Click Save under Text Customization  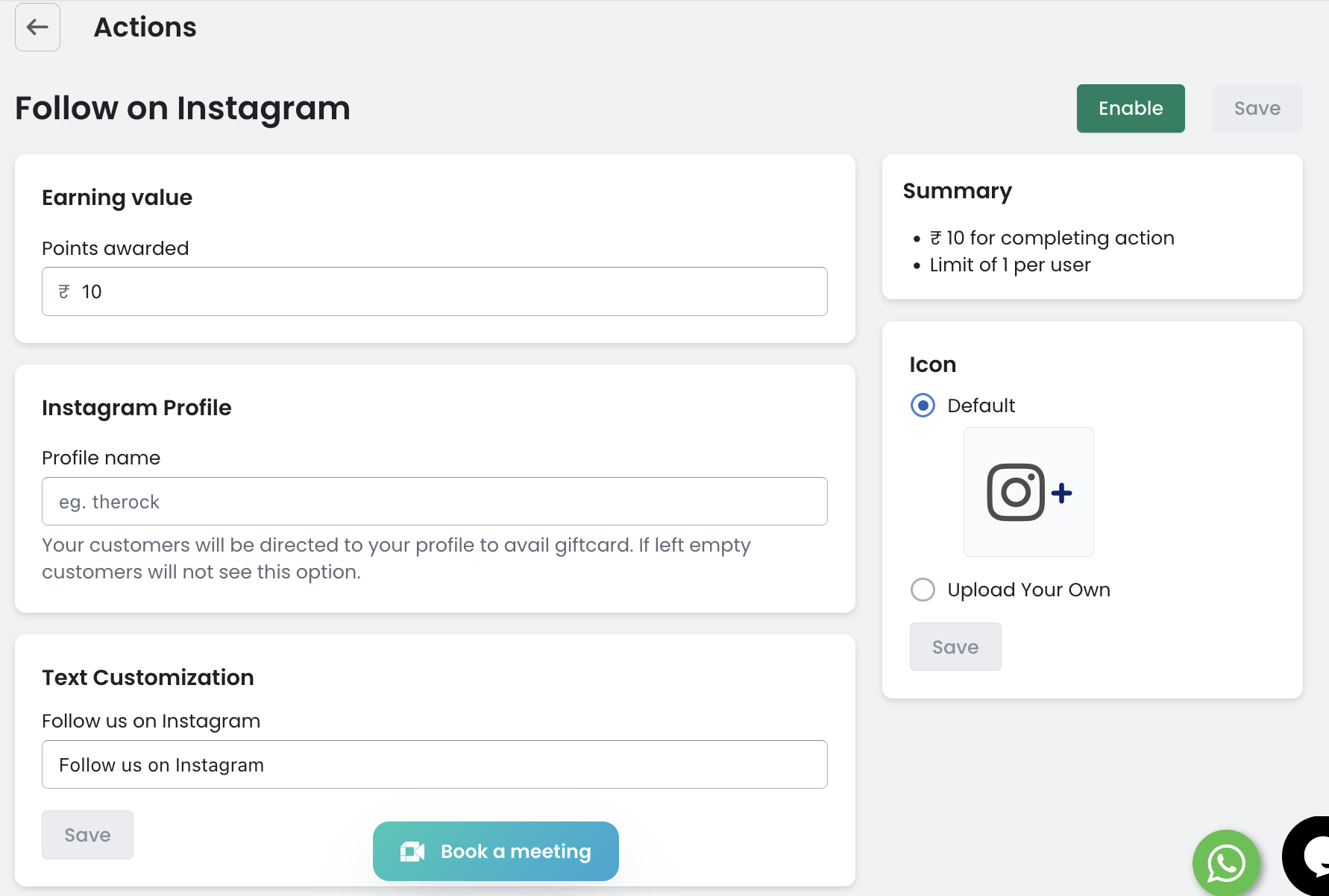(x=87, y=835)
